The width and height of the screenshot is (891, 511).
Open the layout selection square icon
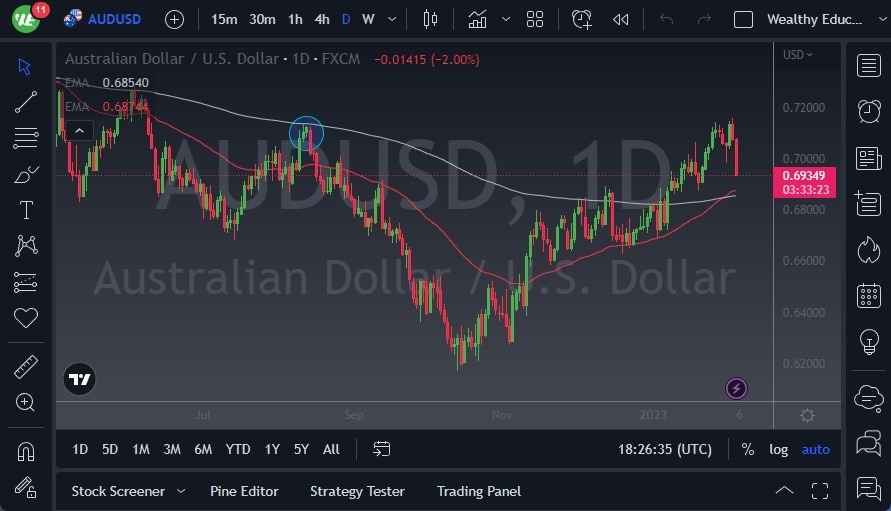(x=743, y=20)
